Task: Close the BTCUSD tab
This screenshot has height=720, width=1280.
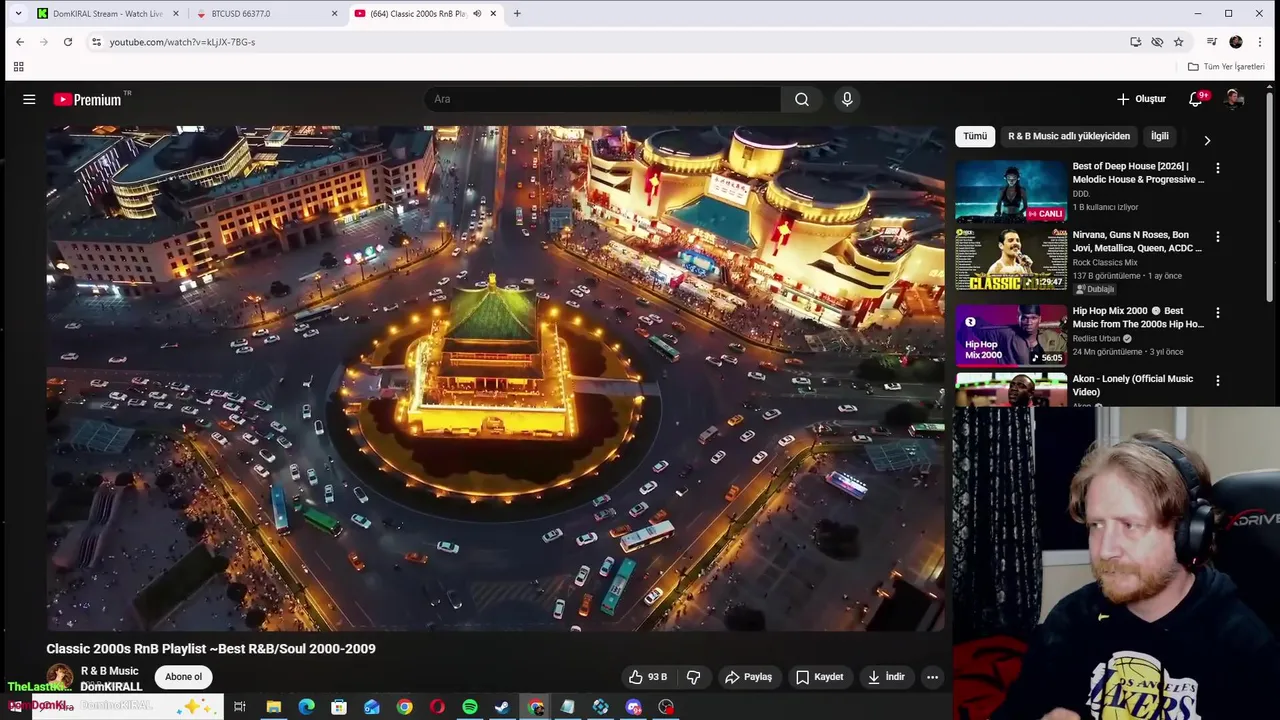Action: pyautogui.click(x=335, y=14)
